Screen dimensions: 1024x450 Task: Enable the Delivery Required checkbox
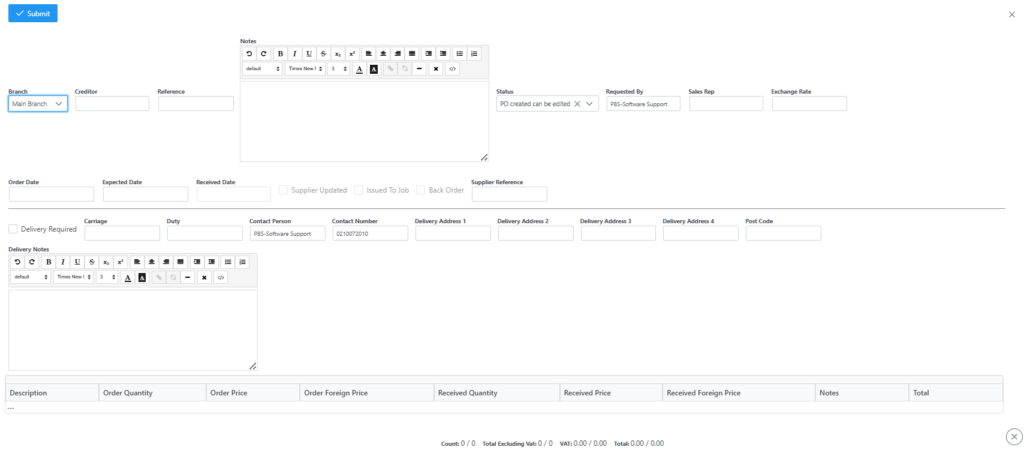13,229
